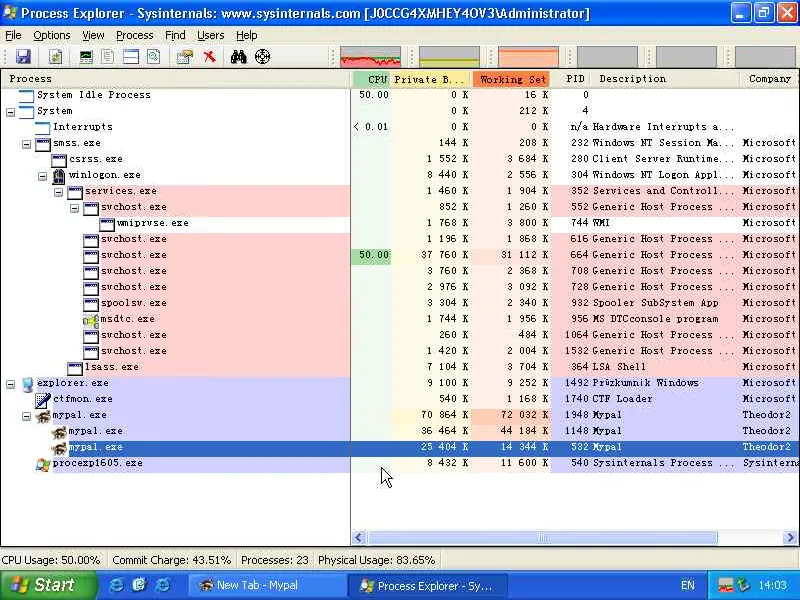Click the icon of mypal.exe PID 1948

[x=43, y=416]
